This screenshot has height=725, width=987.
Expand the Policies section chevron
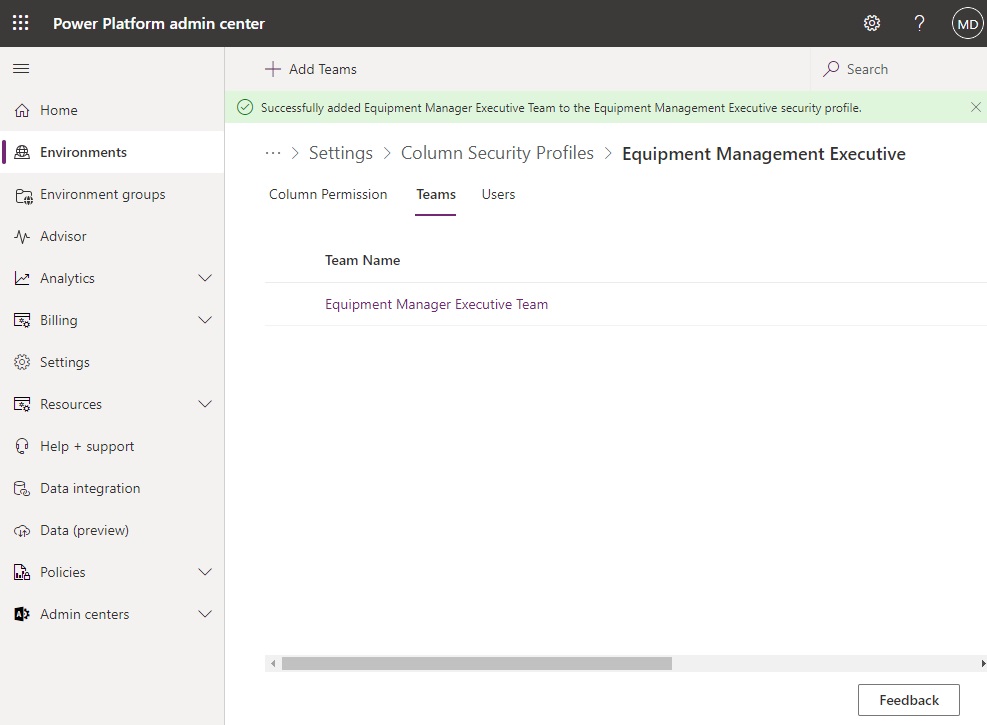tap(205, 572)
